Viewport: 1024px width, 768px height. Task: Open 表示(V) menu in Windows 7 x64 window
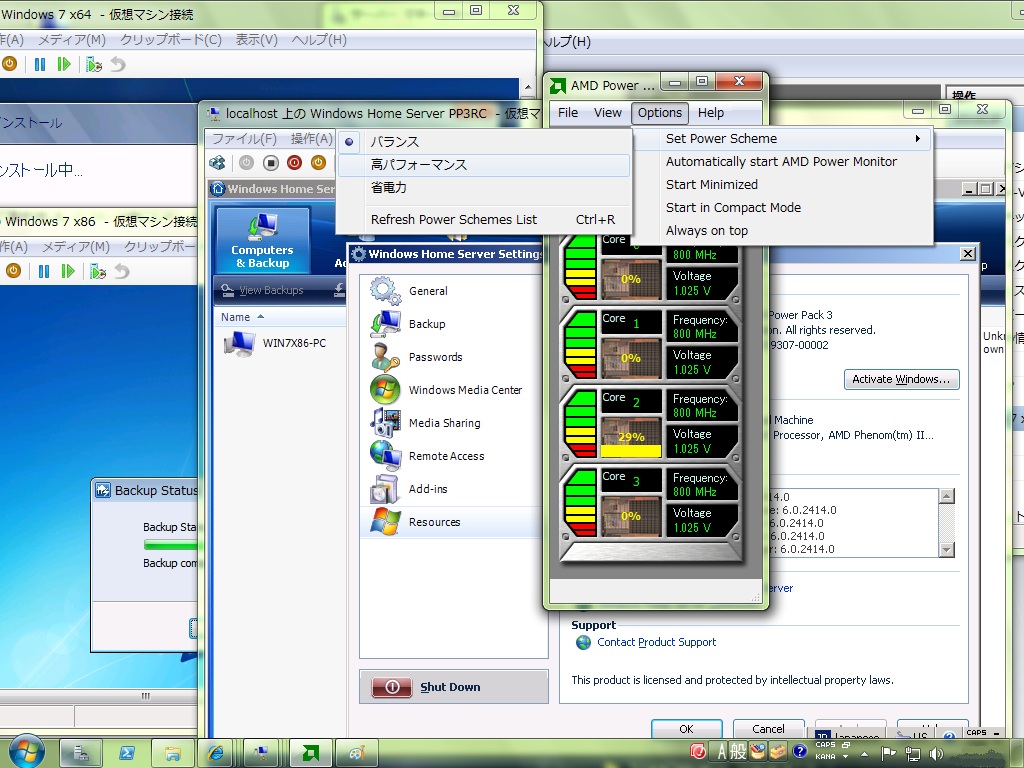(256, 40)
